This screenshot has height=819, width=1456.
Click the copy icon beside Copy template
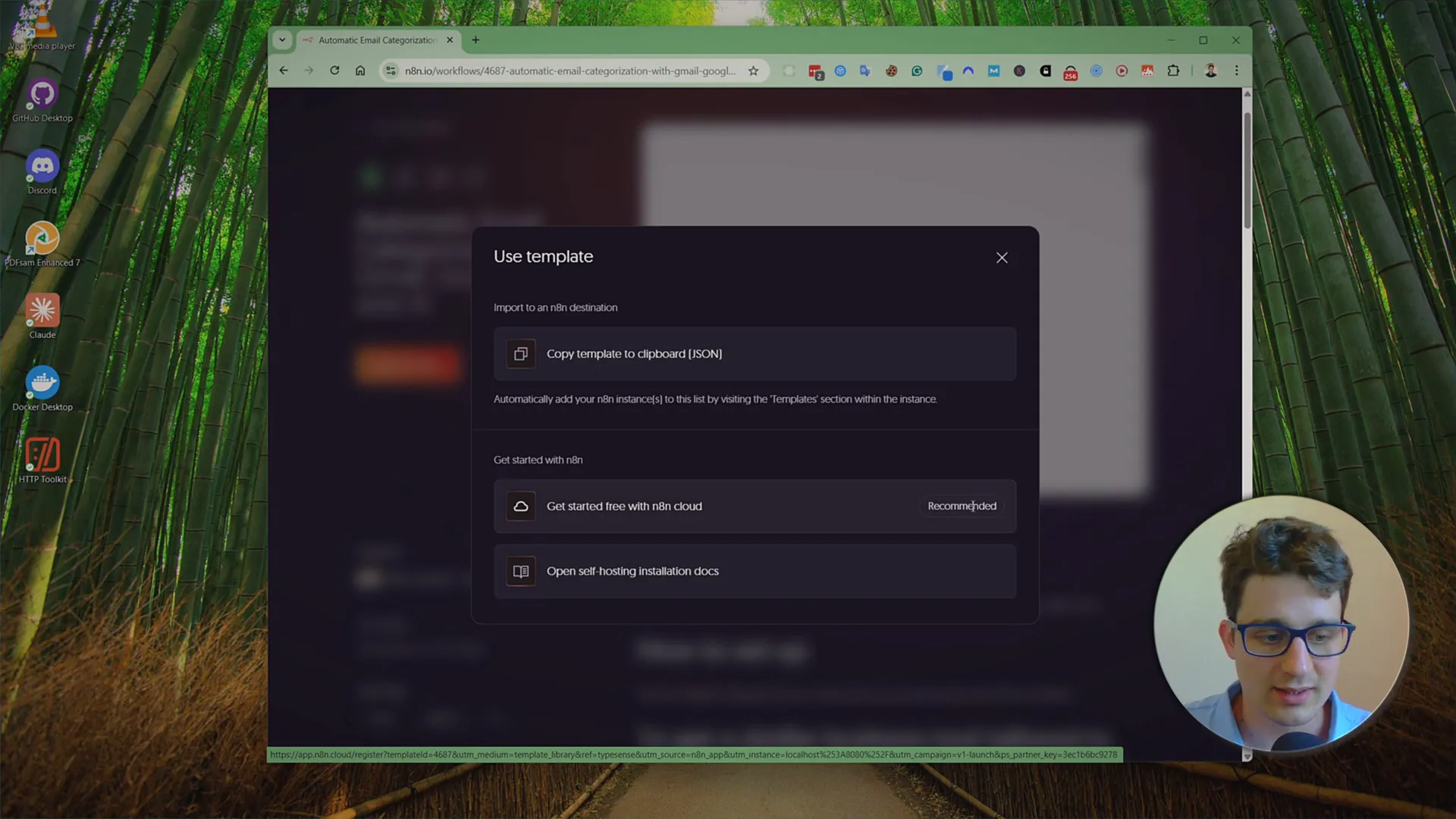tap(521, 354)
